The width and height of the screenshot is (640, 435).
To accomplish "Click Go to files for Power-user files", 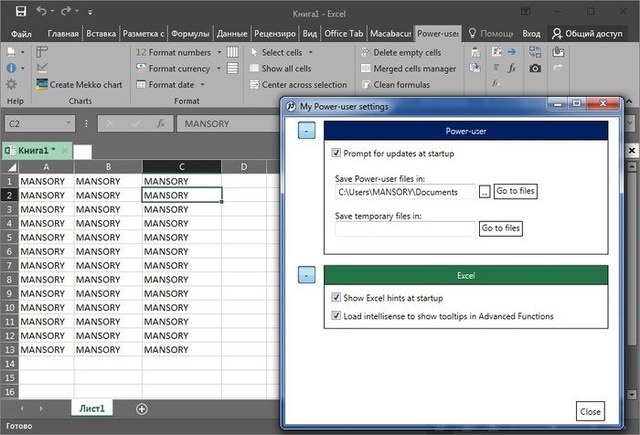I will [x=515, y=191].
